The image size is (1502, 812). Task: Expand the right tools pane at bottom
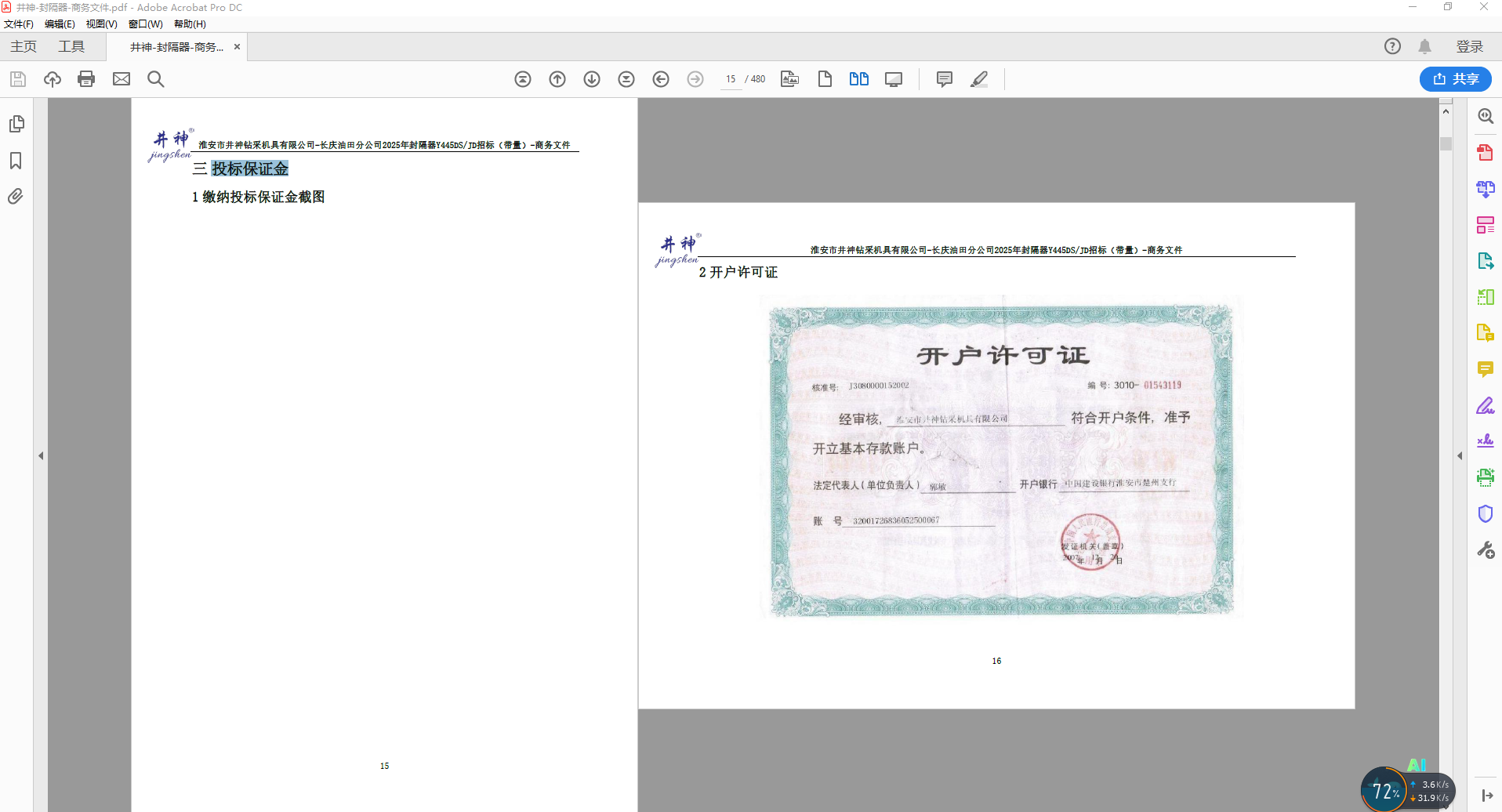(x=1487, y=796)
